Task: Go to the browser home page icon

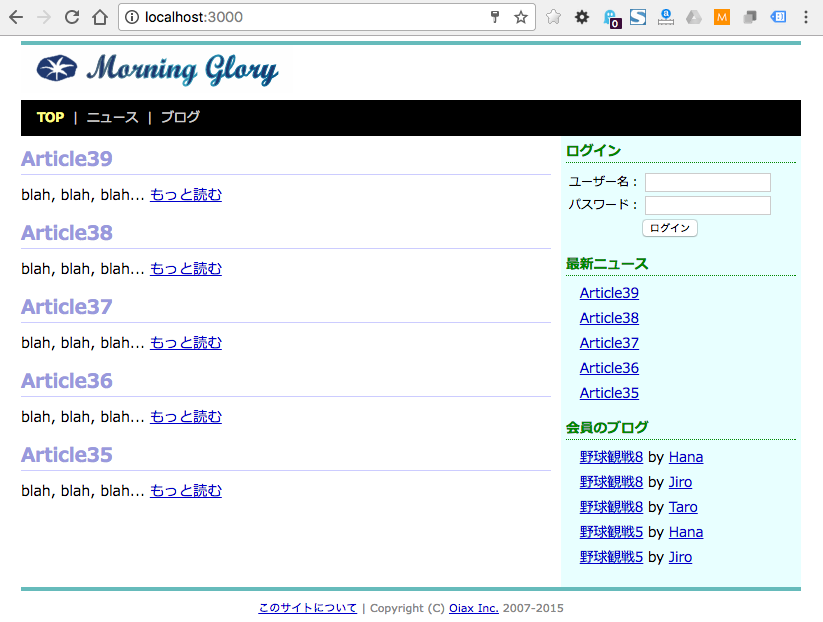Action: (x=100, y=17)
